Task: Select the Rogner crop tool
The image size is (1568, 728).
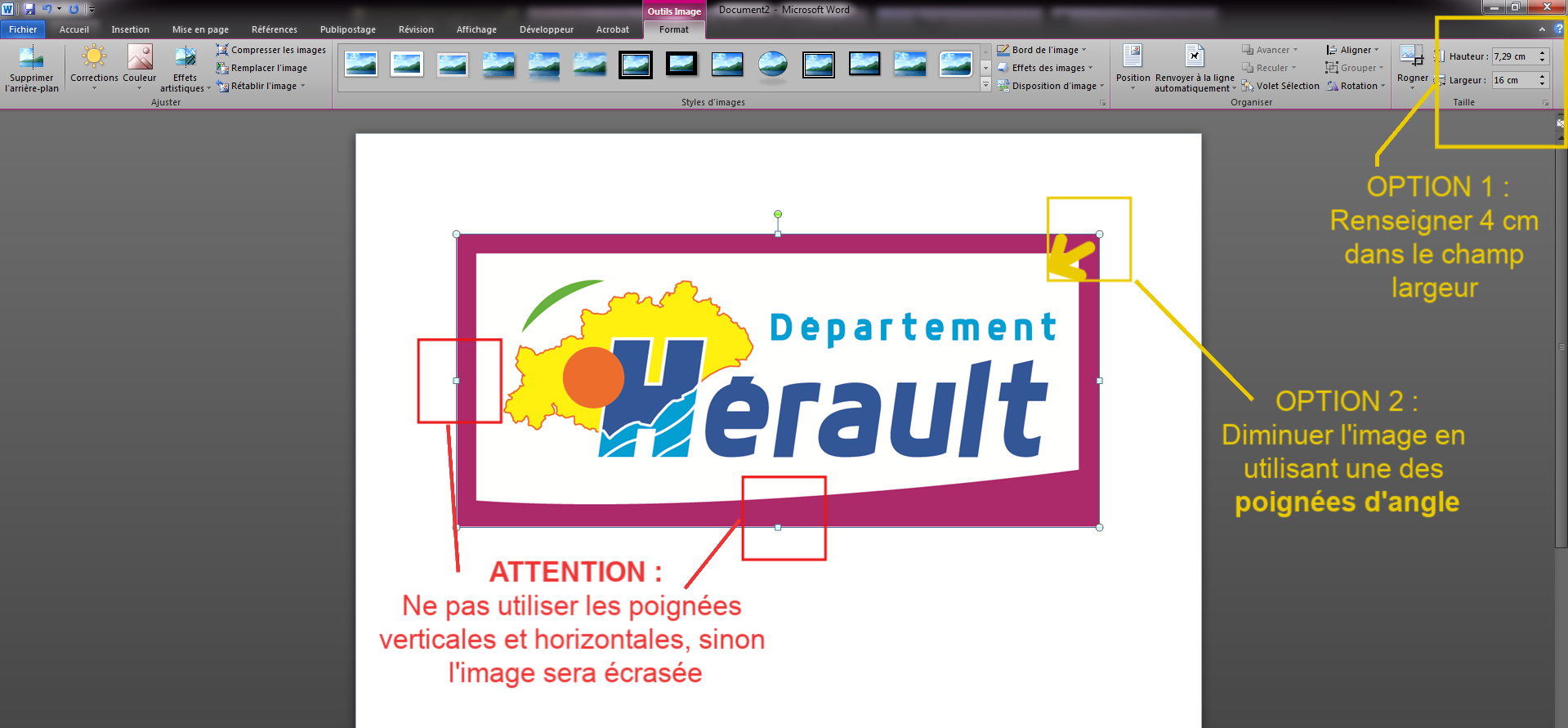Action: [1412, 65]
